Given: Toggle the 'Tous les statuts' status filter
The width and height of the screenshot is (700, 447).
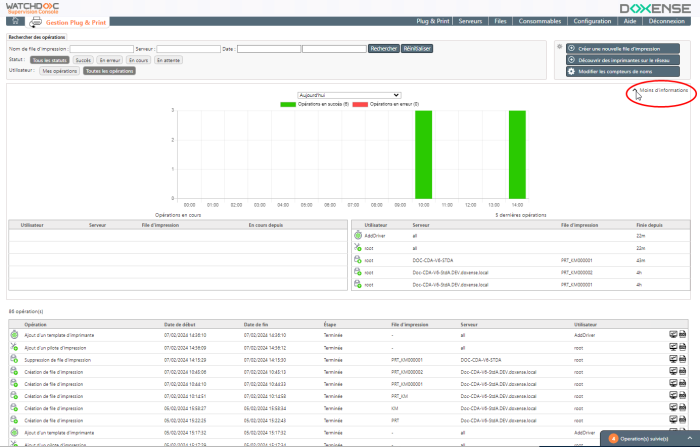Looking at the screenshot, I should coord(48,60).
